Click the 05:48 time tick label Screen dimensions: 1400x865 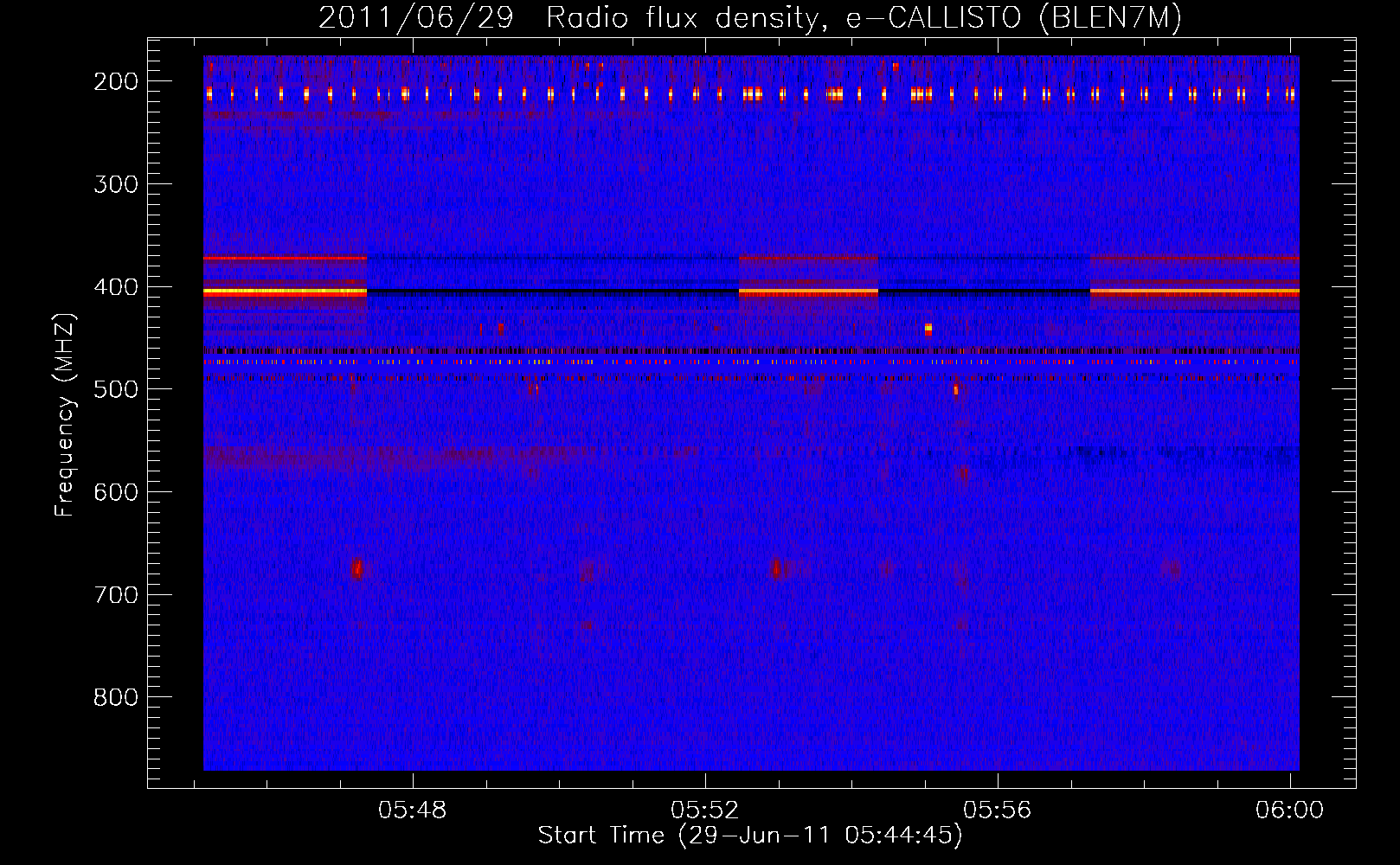413,811
